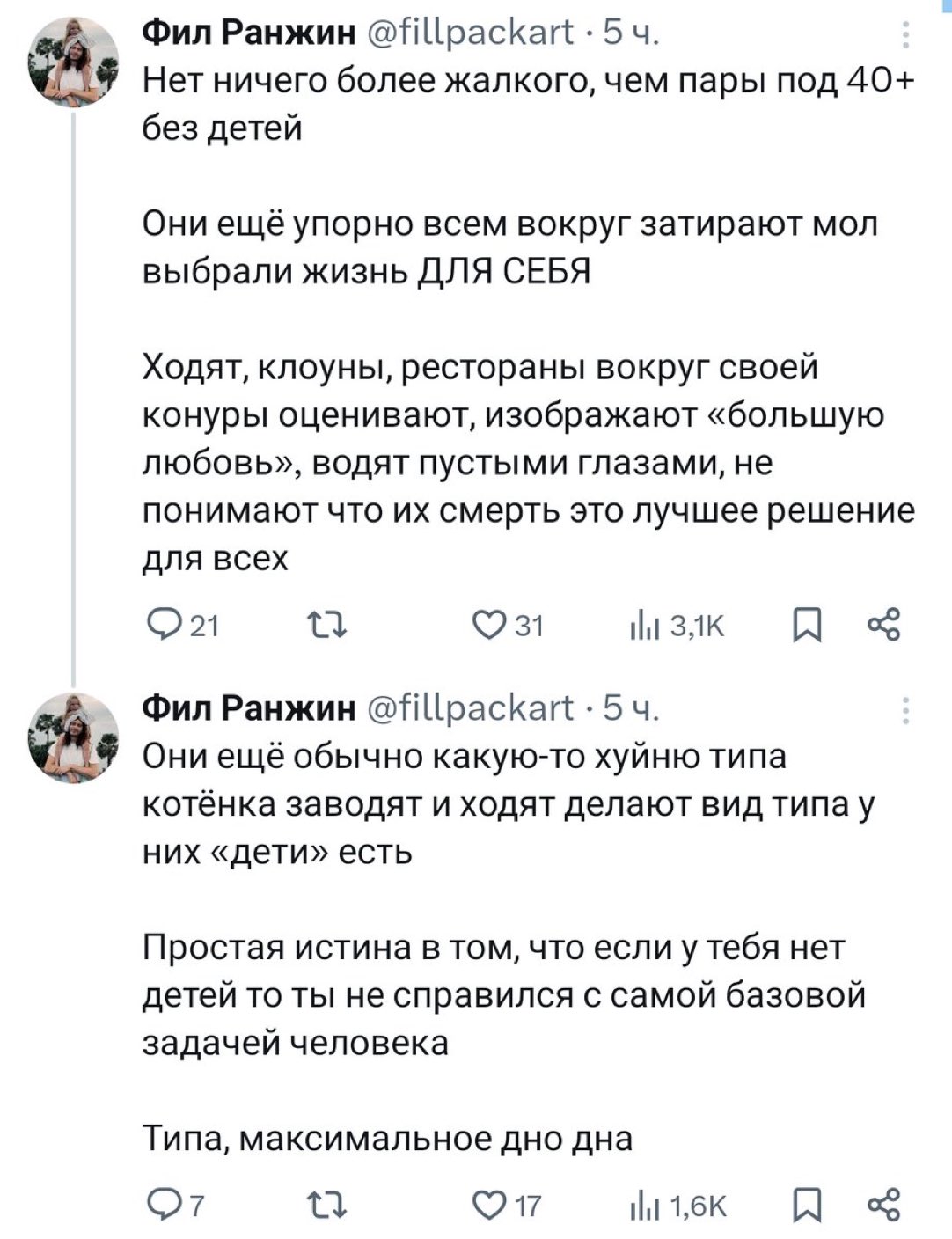The image size is (952, 1239).
Task: Share the first tweet
Action: point(882,626)
